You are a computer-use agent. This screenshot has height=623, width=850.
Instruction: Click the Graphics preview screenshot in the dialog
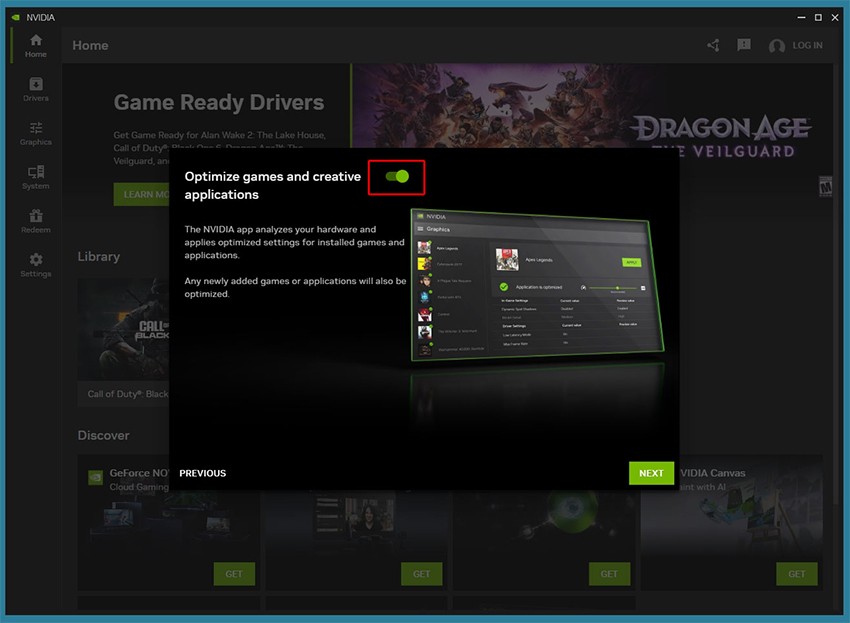pos(537,286)
